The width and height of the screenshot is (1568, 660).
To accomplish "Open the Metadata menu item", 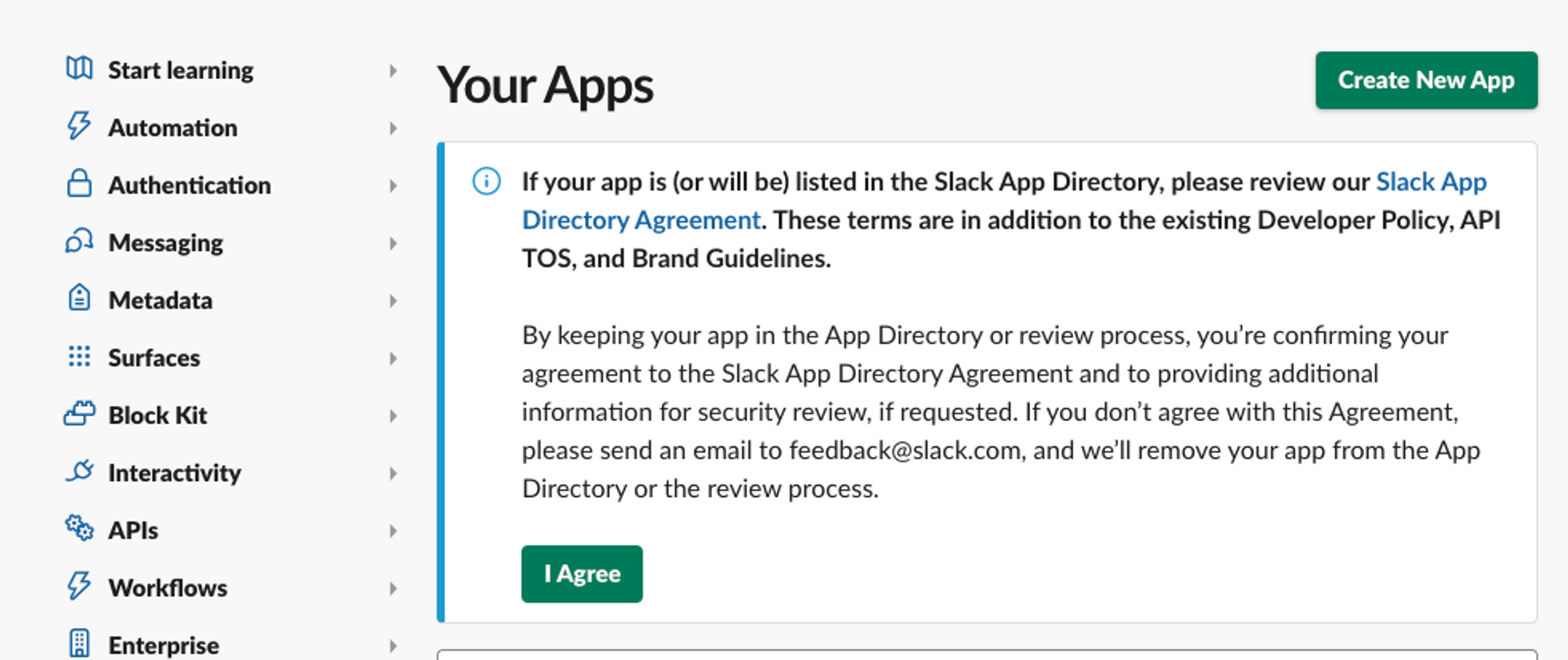I will tap(160, 300).
